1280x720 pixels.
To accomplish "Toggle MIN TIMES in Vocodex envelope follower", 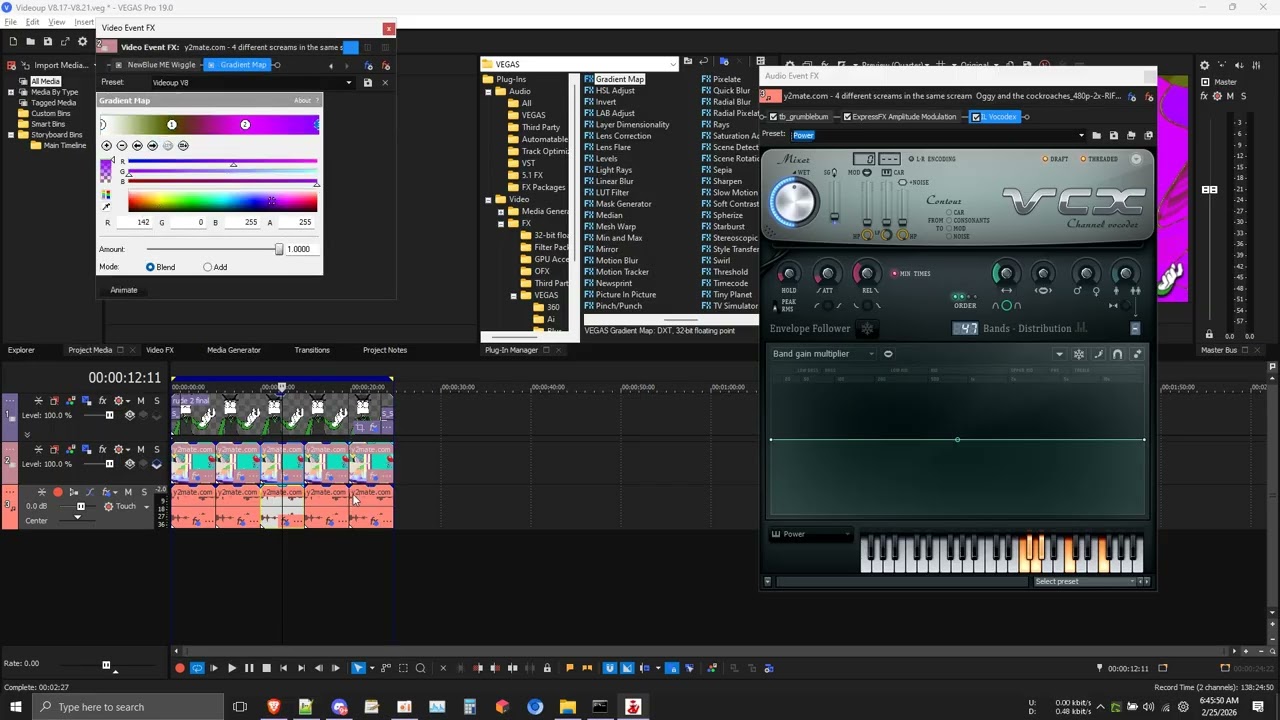I will click(x=910, y=273).
